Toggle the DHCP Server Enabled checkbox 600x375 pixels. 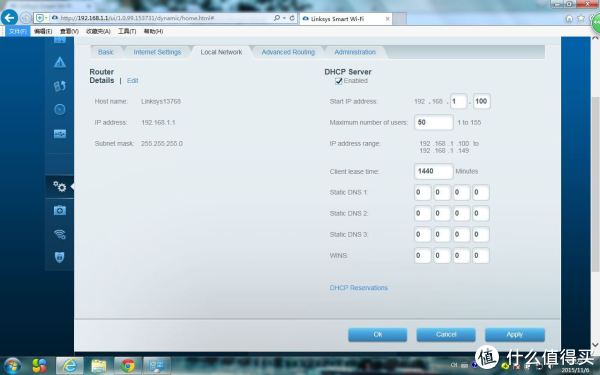click(339, 81)
